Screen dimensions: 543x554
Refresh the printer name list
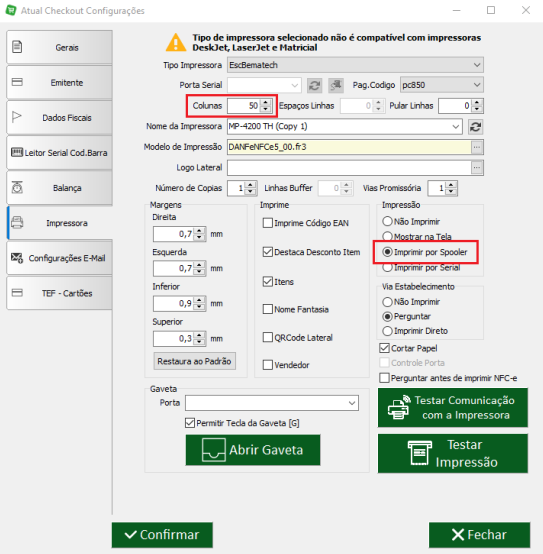[476, 126]
